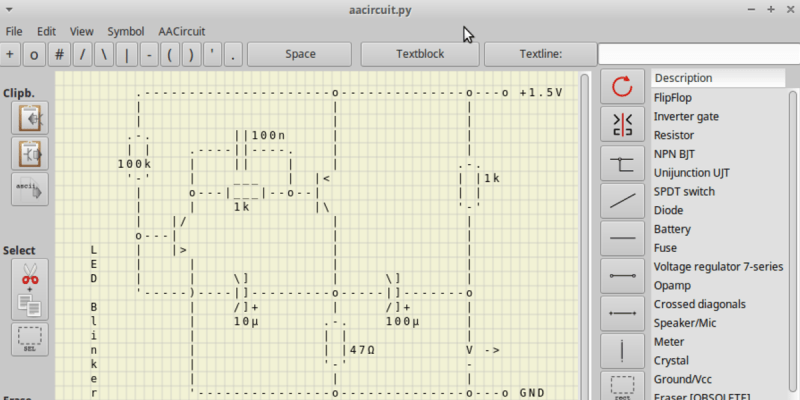Choose 'NPN BJT' from the component list

click(x=675, y=154)
